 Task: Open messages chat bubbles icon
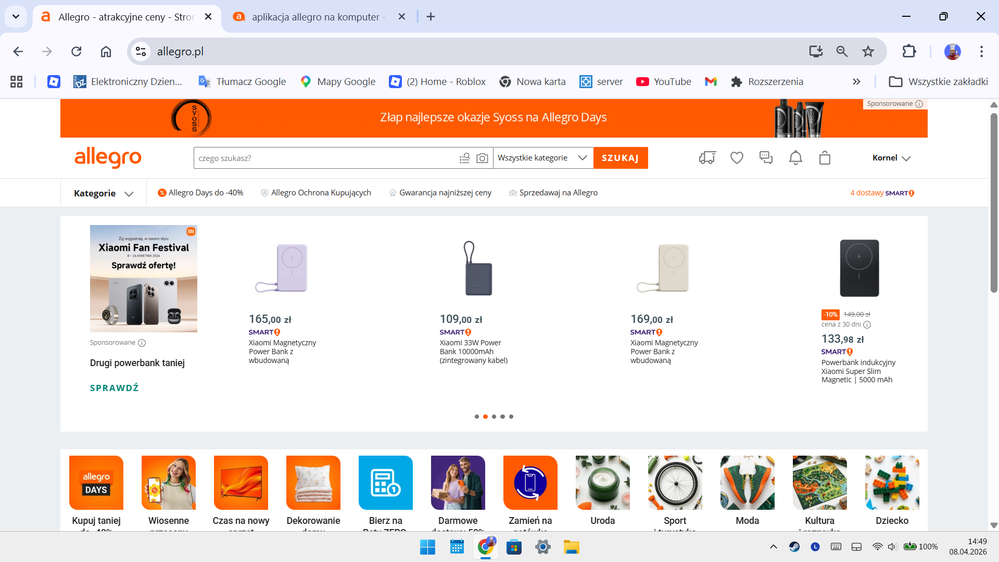pos(766,158)
